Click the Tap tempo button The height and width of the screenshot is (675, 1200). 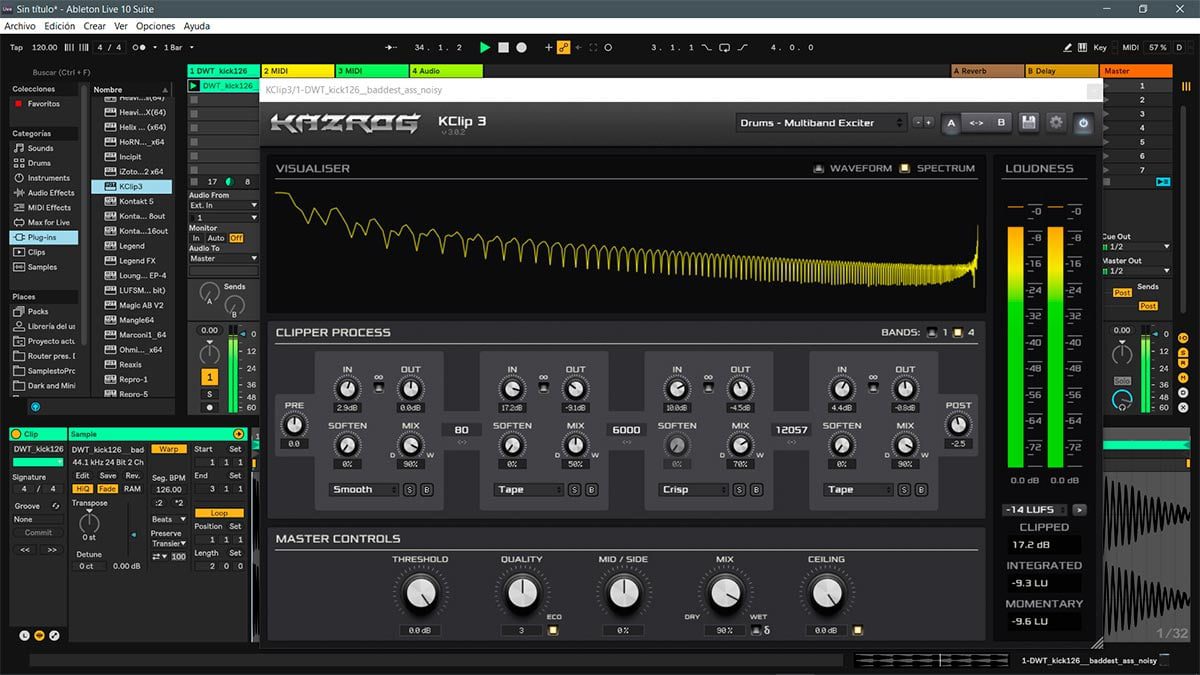click(x=16, y=47)
